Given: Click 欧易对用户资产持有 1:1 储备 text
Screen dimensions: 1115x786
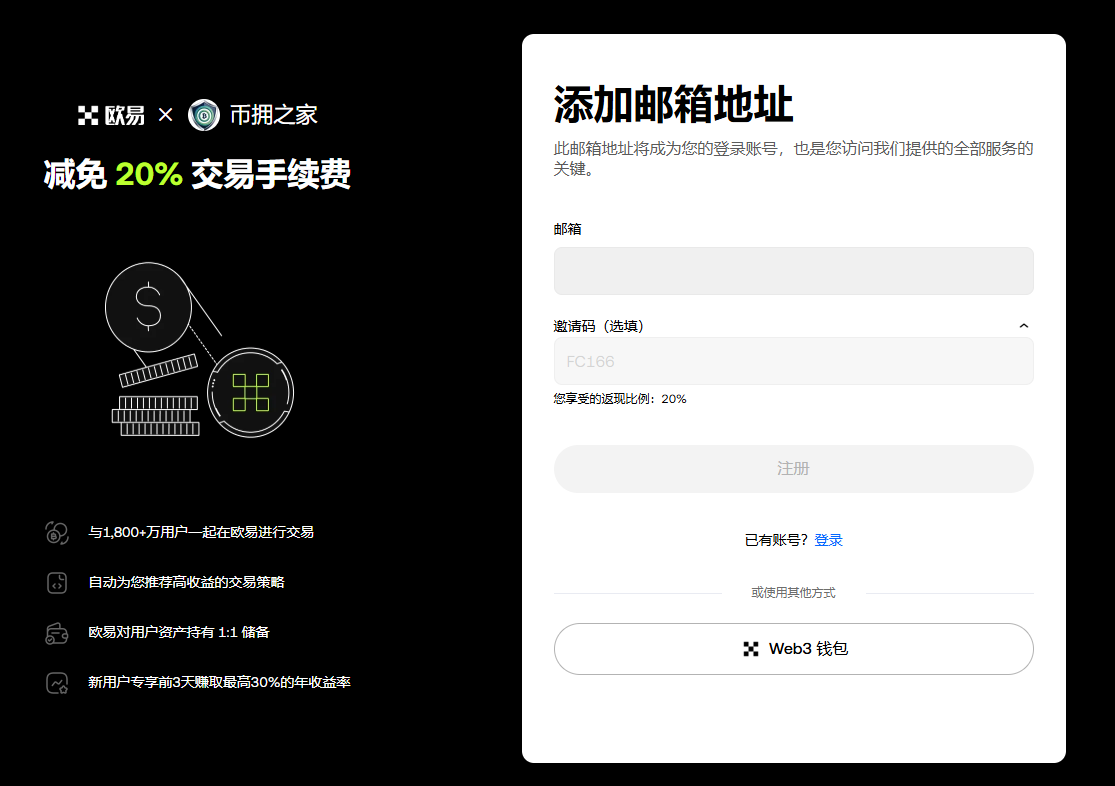Looking at the screenshot, I should pyautogui.click(x=179, y=632).
